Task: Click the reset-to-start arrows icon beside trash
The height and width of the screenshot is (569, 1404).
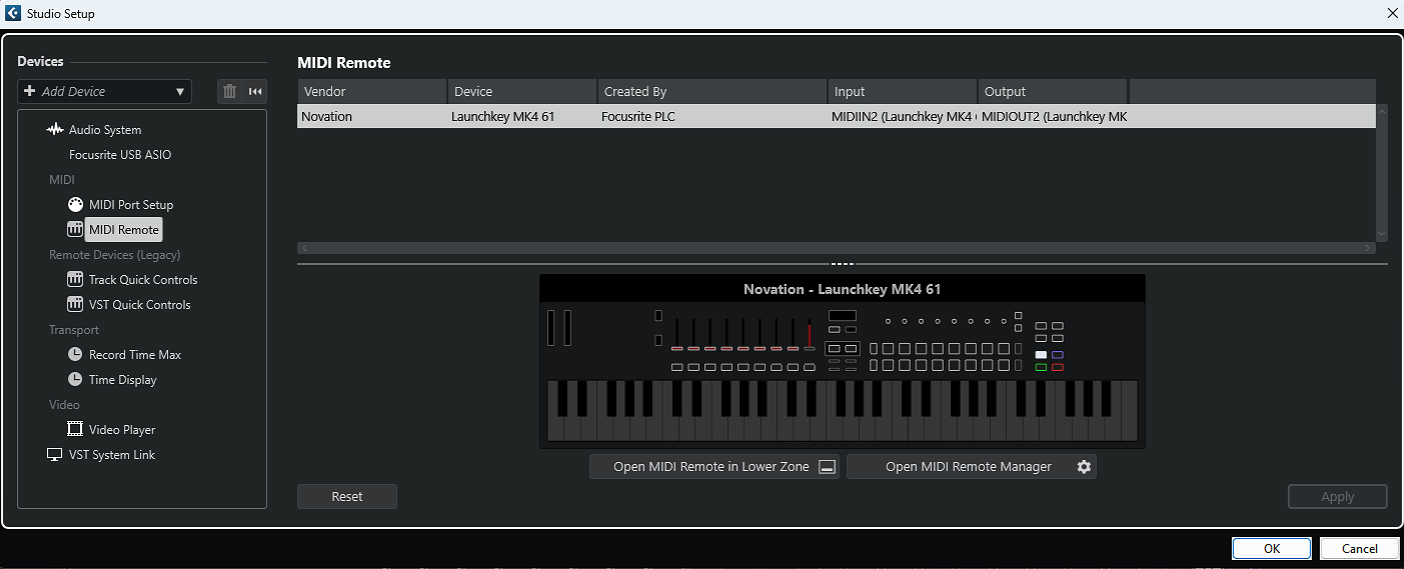Action: point(255,91)
